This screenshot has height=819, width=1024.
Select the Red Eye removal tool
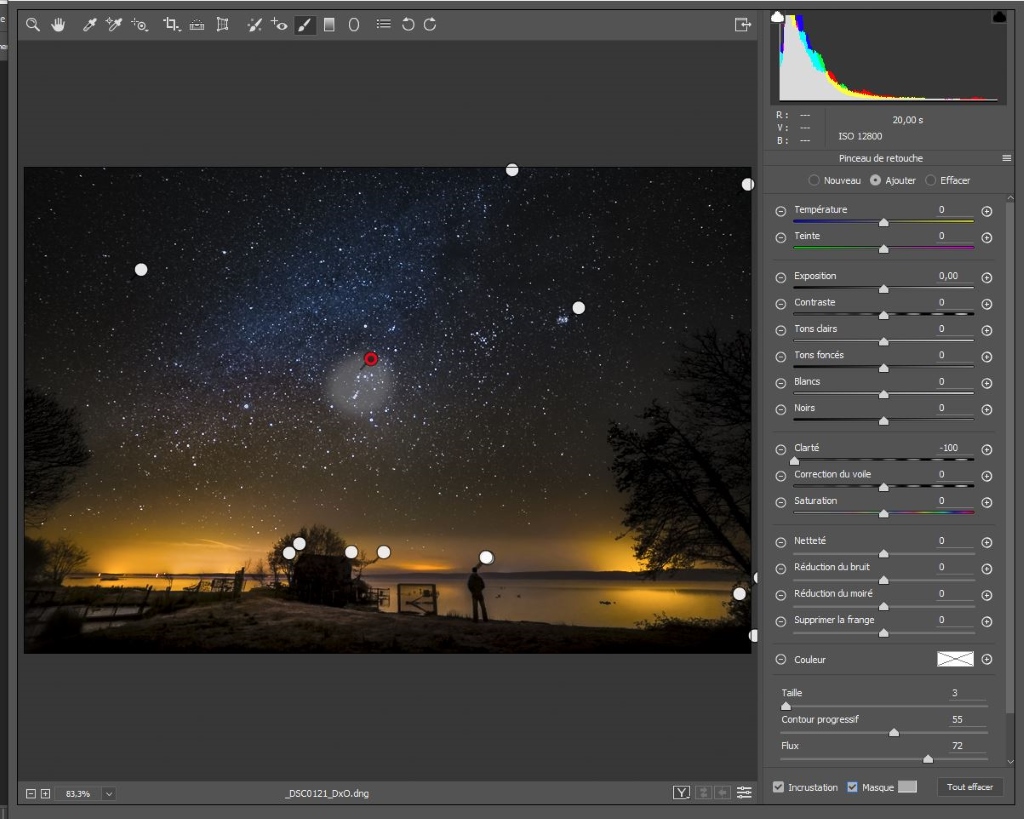(279, 25)
